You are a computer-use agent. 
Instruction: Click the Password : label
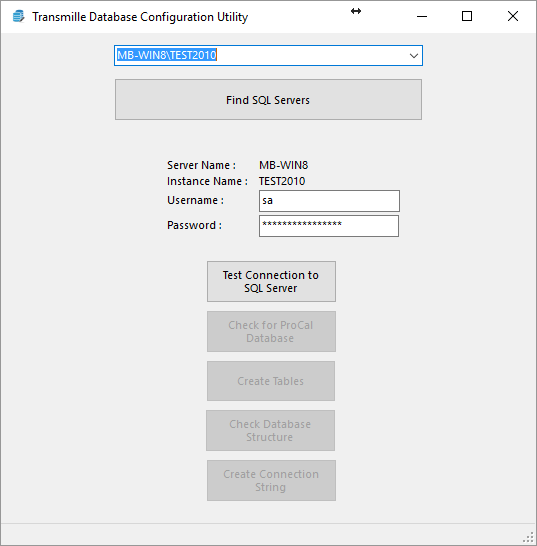[194, 225]
